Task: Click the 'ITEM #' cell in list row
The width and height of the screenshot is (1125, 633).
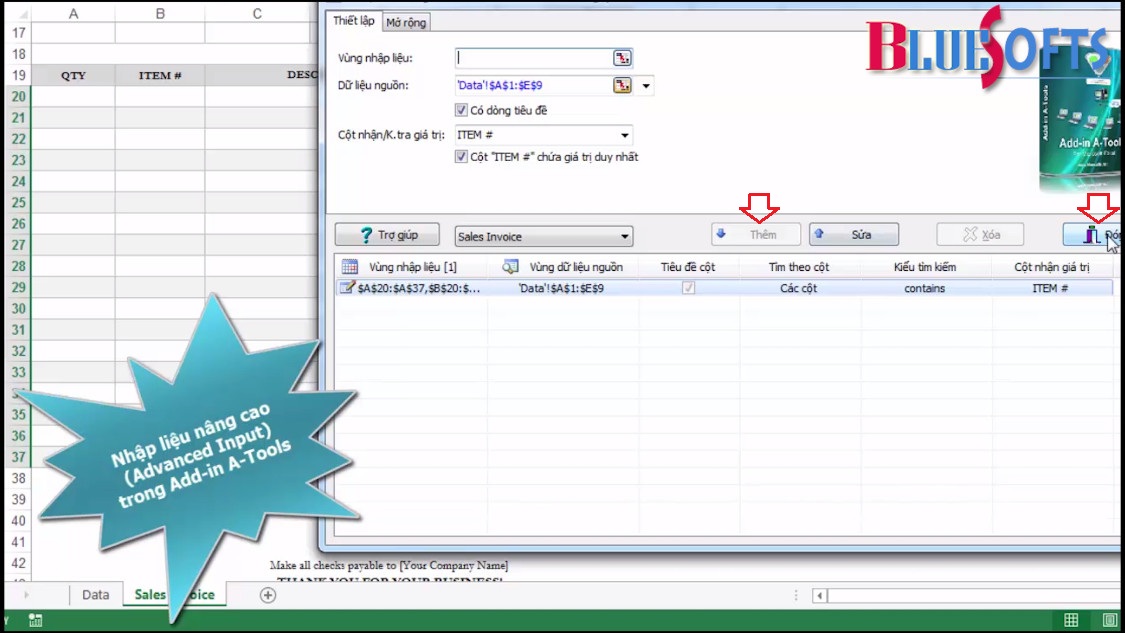Action: click(1050, 289)
